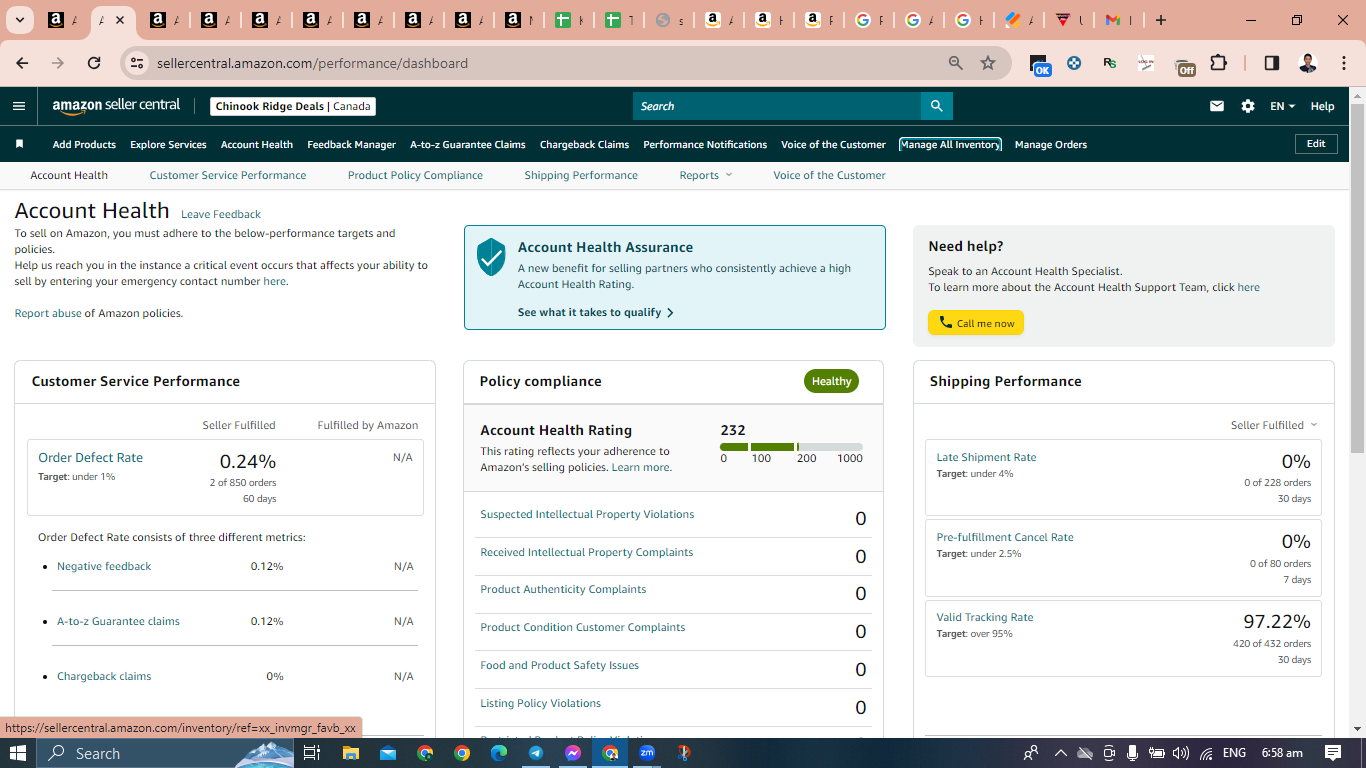Open the Chrome side panel icon
1366x768 pixels.
click(x=1272, y=63)
